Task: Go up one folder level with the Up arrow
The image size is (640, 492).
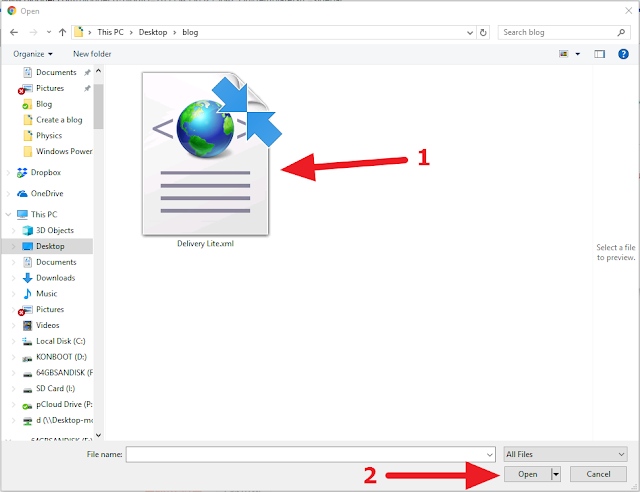Action: tap(62, 32)
